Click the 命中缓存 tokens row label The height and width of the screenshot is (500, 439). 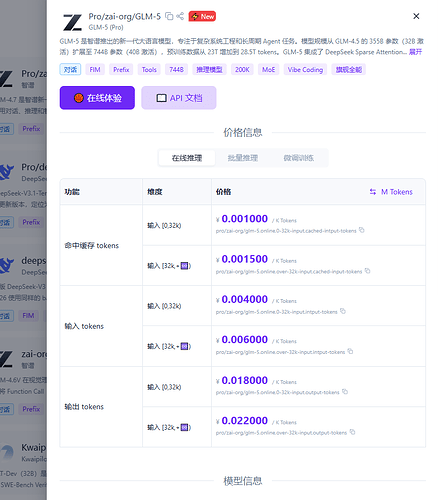coord(92,246)
